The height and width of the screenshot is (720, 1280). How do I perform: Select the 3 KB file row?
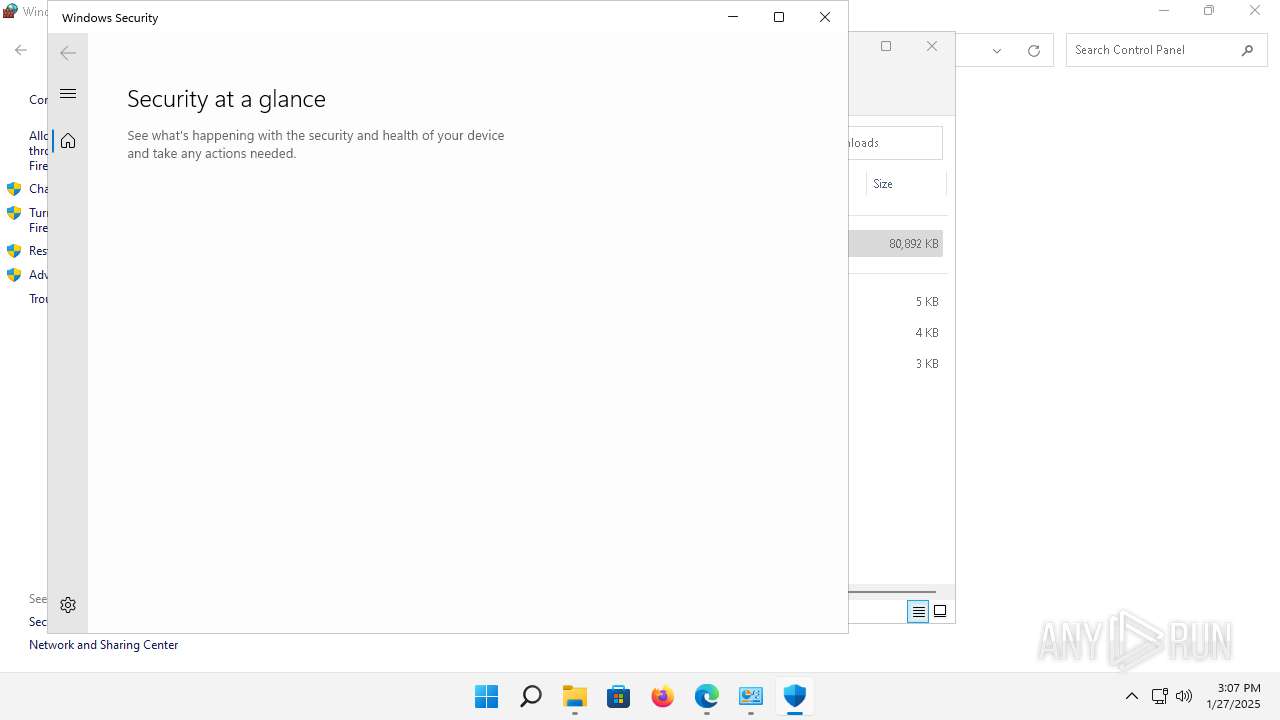pos(896,364)
